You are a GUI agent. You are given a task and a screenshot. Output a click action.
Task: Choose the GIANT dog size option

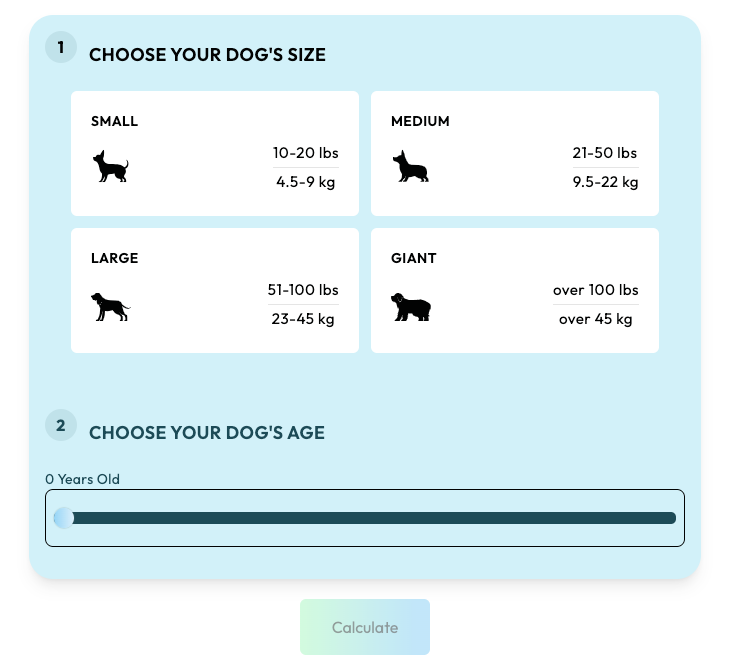[515, 290]
